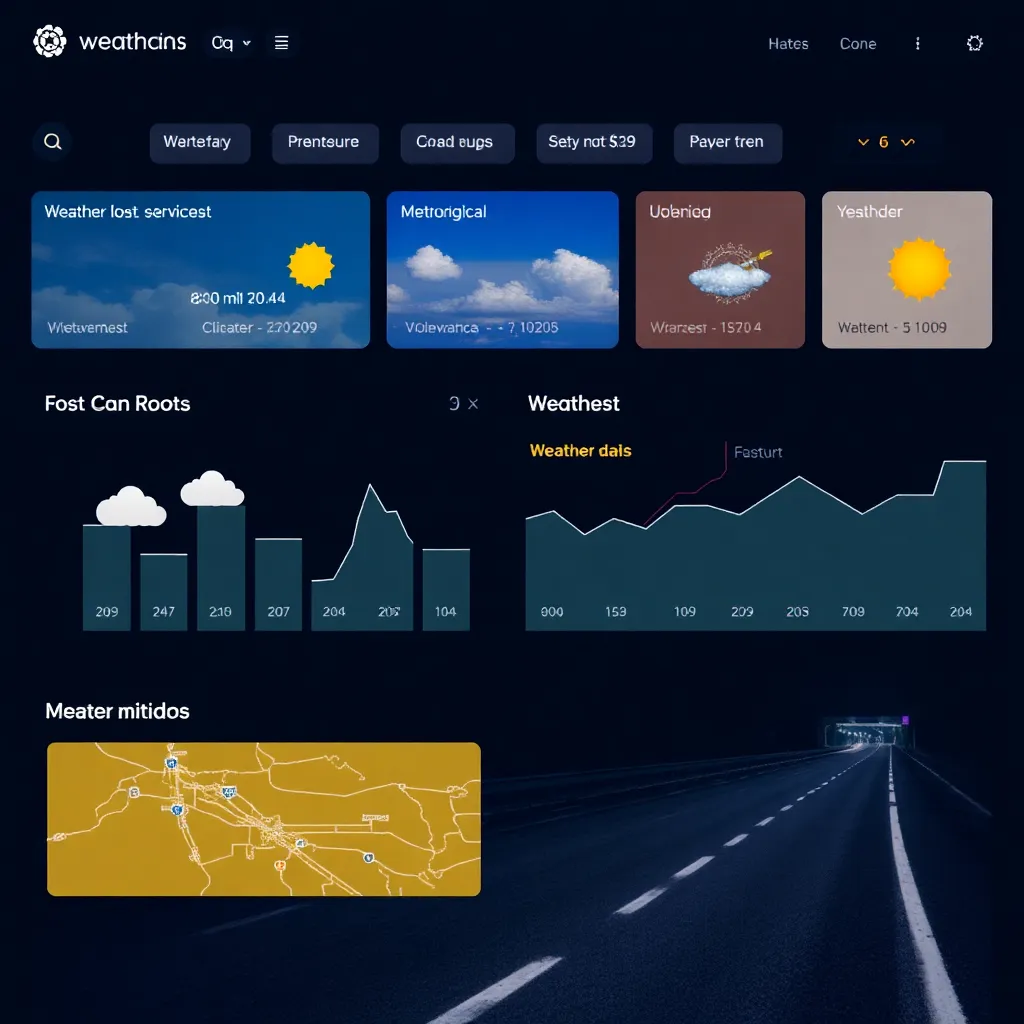1024x1024 pixels.
Task: Open the left chevron dropdown near the count
Action: (861, 142)
